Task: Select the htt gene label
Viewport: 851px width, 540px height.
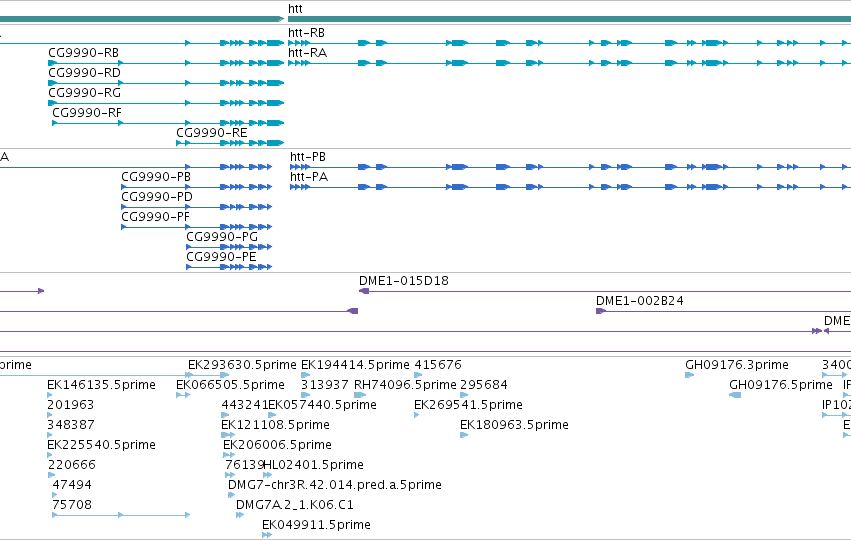Action: 295,9
